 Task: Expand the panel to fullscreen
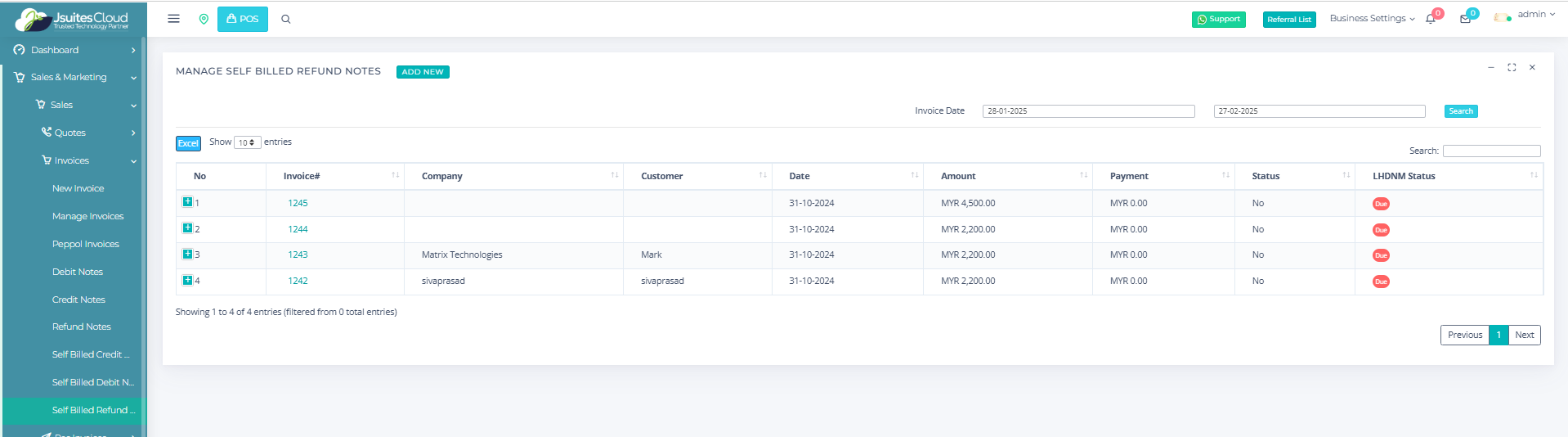click(x=1512, y=67)
